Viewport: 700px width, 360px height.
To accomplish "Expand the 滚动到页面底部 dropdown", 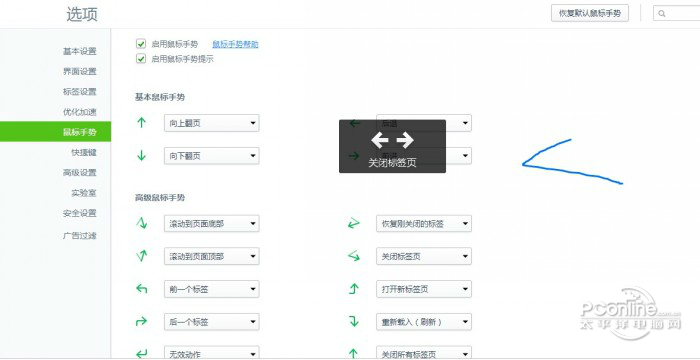I will coord(212,223).
